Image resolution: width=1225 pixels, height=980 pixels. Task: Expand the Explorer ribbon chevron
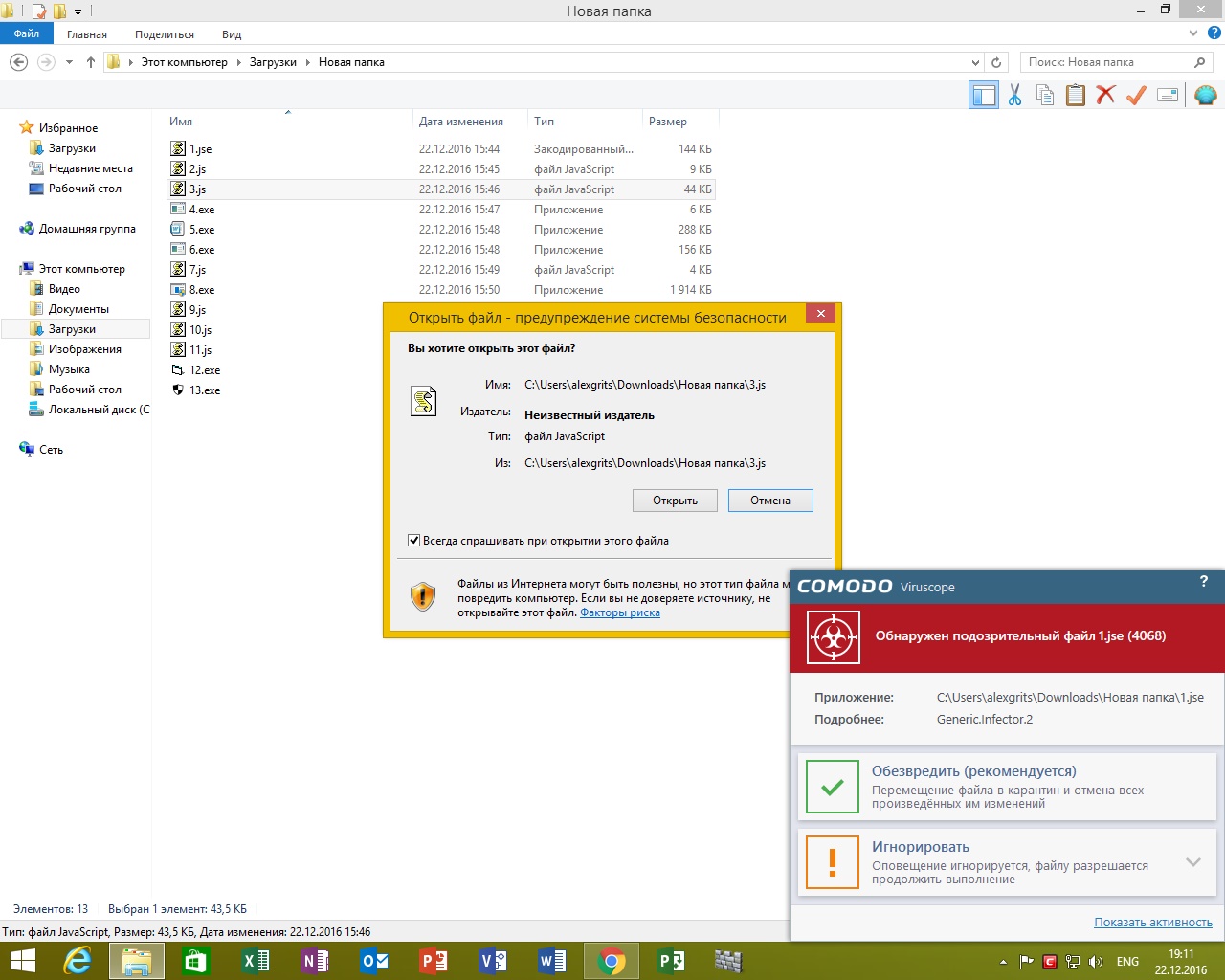1192,33
